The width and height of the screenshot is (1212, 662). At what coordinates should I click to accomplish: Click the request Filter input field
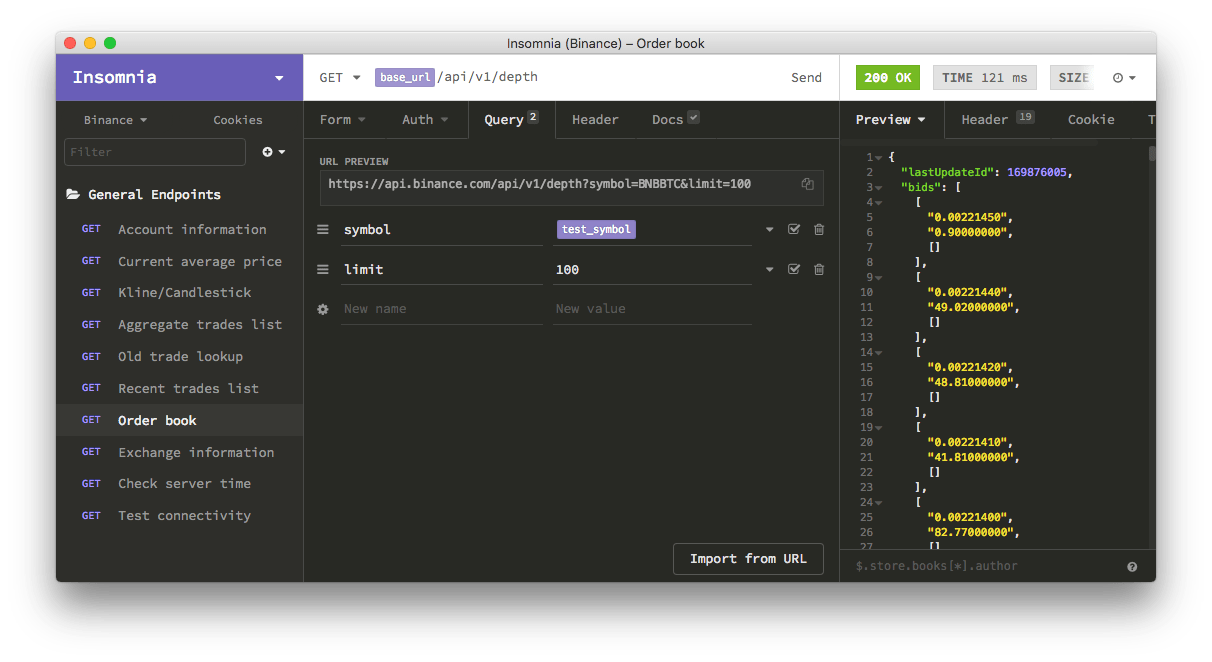click(155, 152)
